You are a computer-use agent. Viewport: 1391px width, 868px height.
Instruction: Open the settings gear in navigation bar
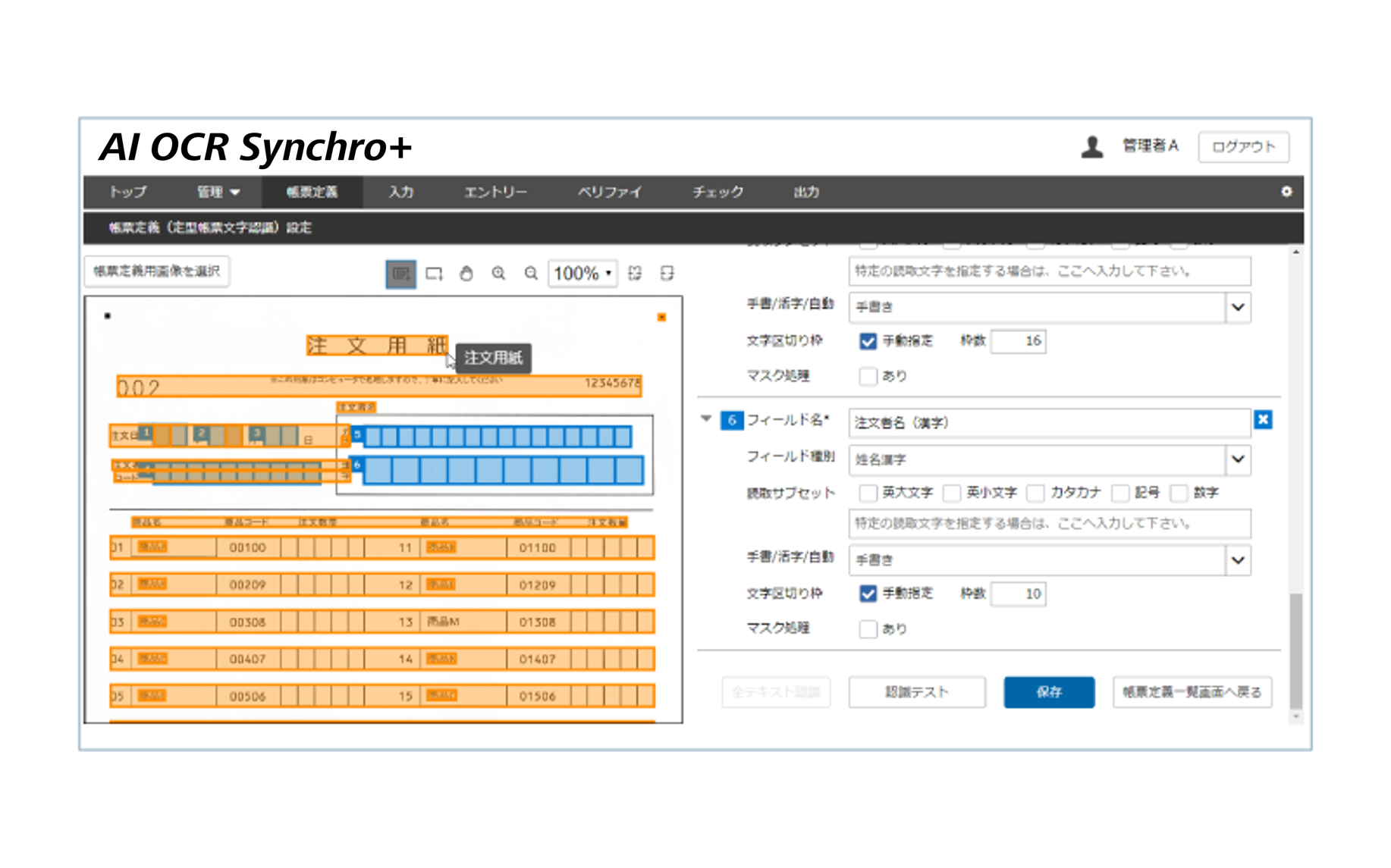point(1286,192)
